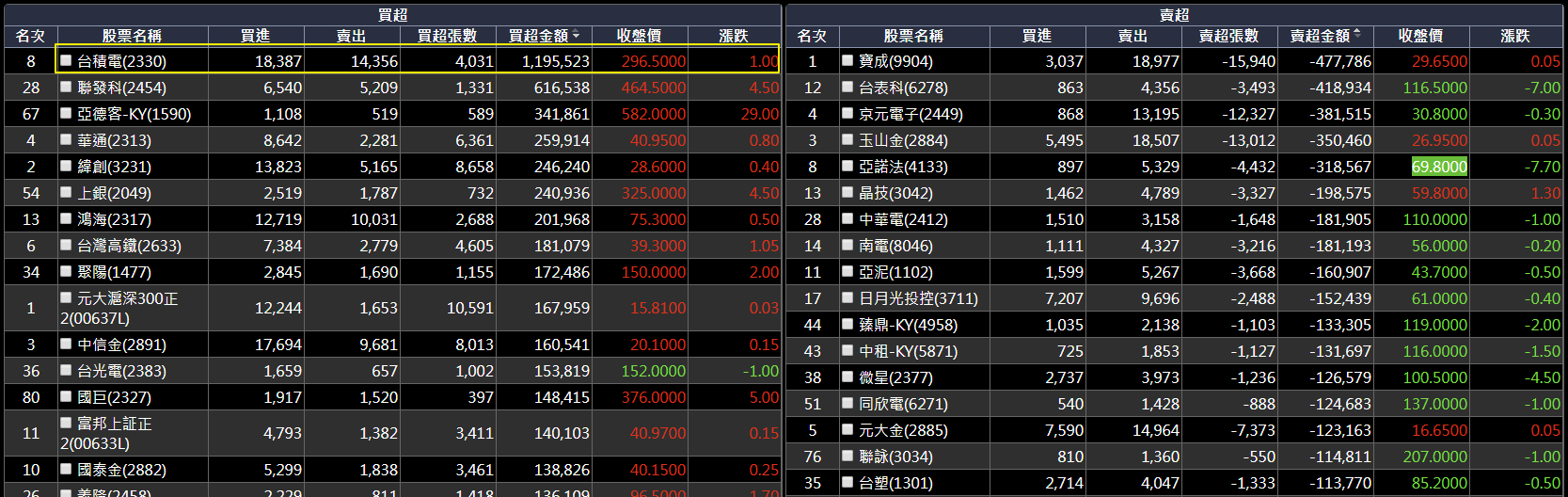The image size is (1568, 497).
Task: Open stock 國泰金(2882)
Action: [x=121, y=470]
